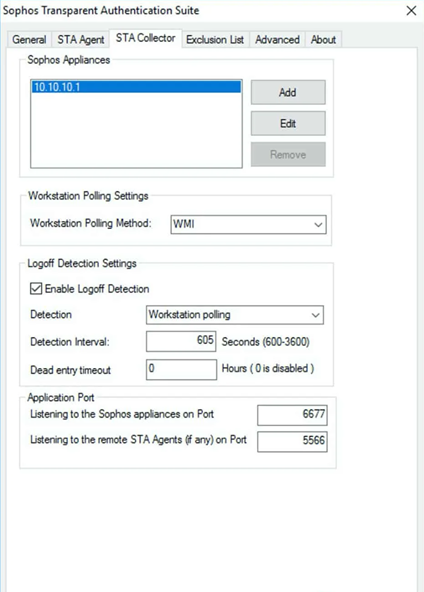Click the Dead entry timeout field
The image size is (424, 592).
(181, 369)
